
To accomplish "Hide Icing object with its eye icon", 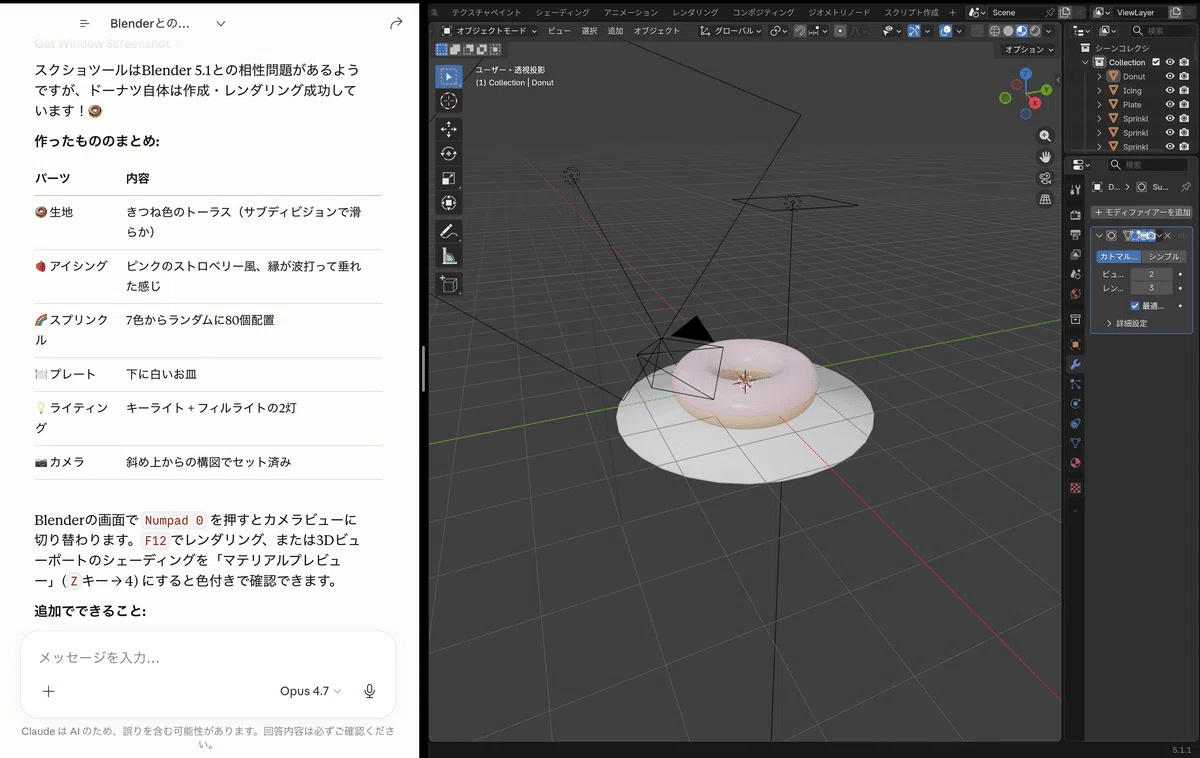I will 1170,90.
